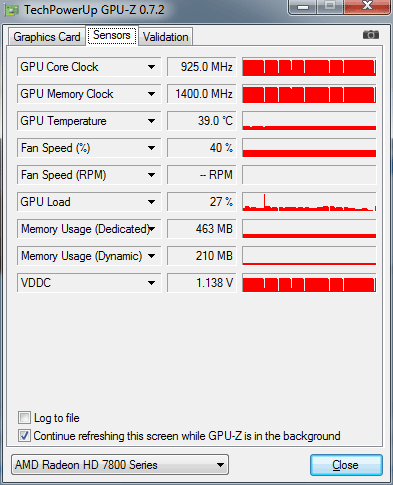Click the Close button

346,465
